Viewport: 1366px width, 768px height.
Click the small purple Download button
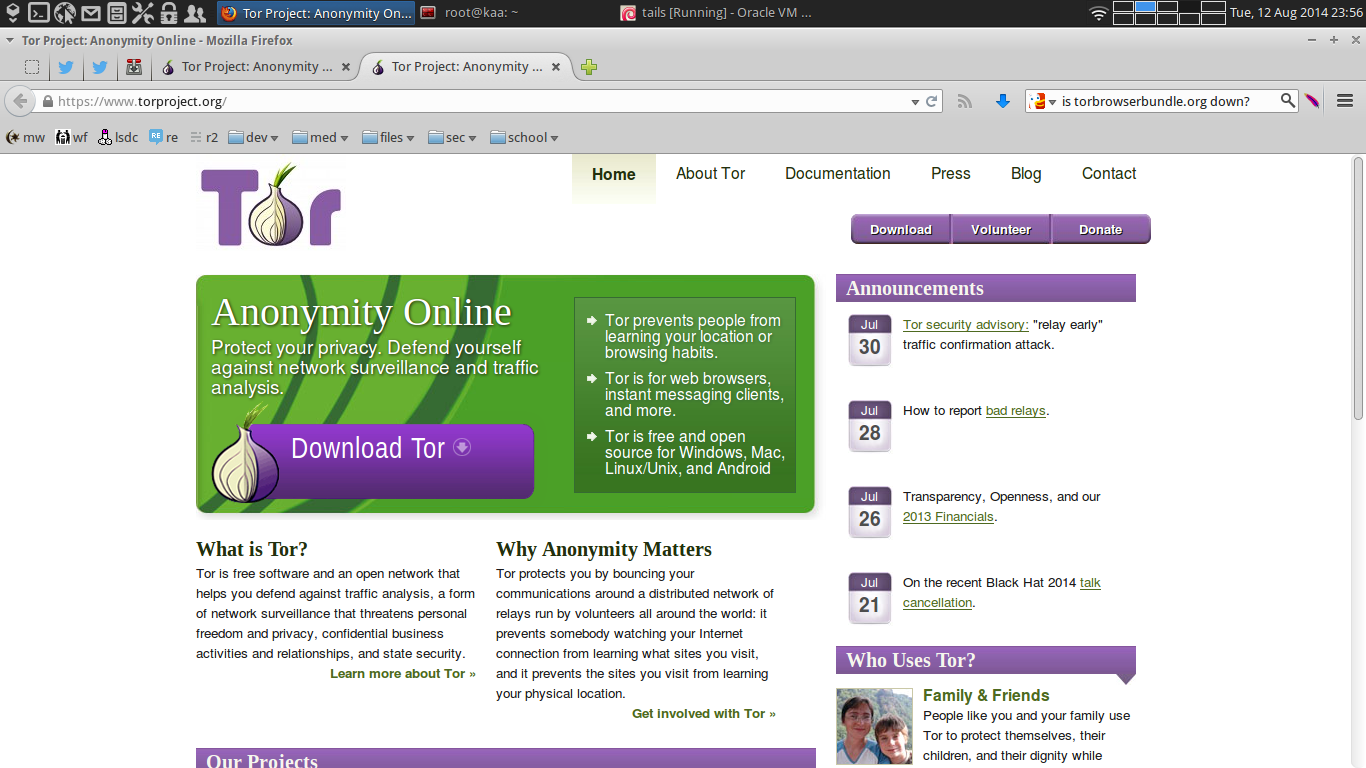pyautogui.click(x=901, y=229)
